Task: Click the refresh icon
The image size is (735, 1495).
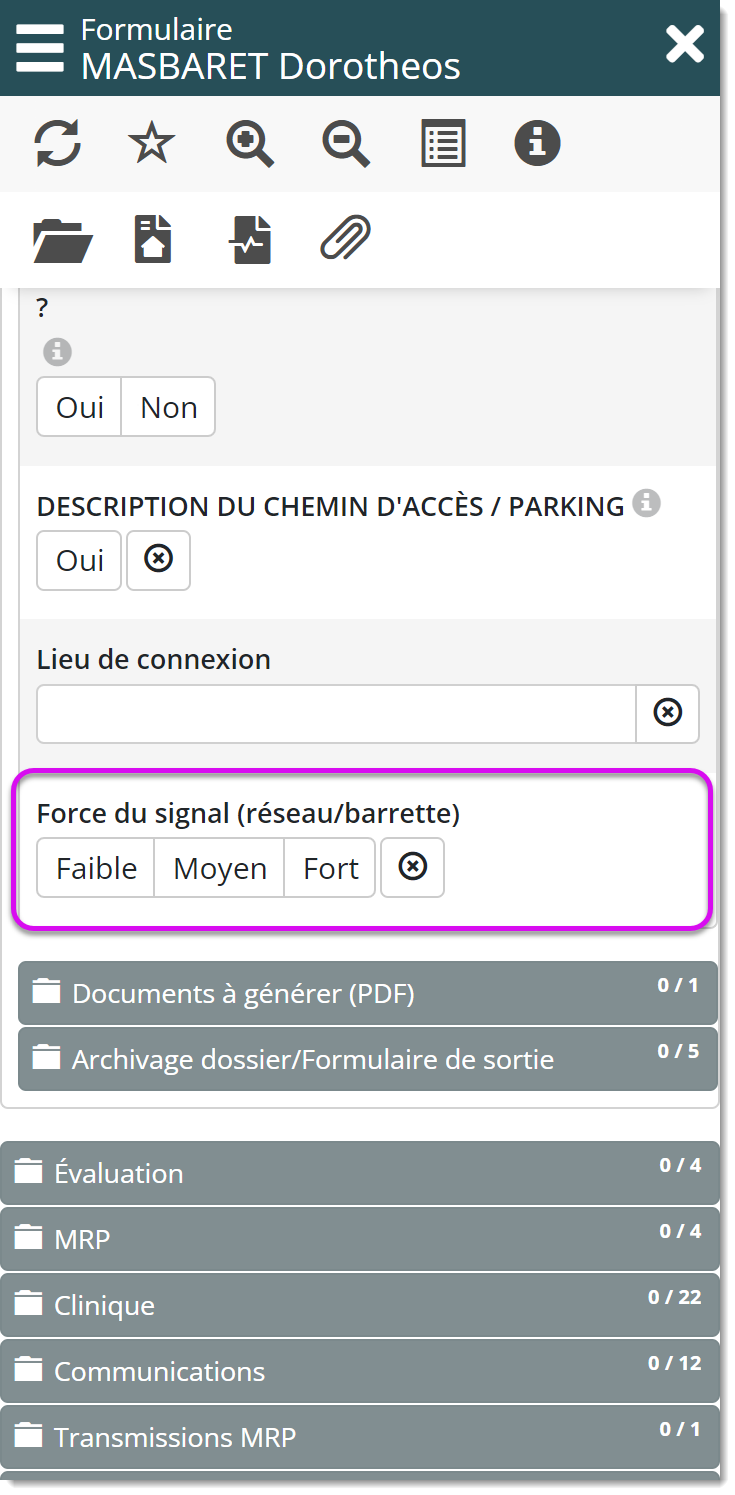Action: [x=58, y=143]
